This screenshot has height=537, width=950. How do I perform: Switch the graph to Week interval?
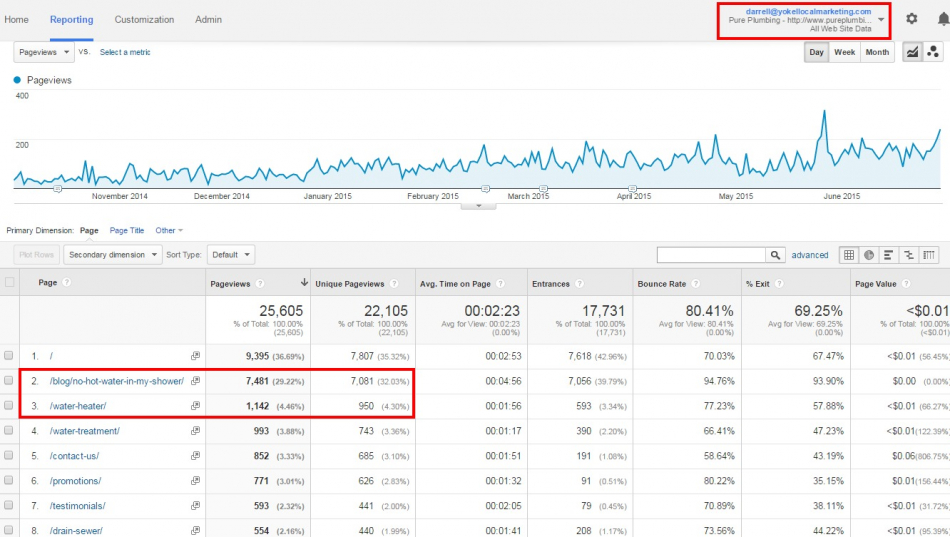click(x=844, y=52)
